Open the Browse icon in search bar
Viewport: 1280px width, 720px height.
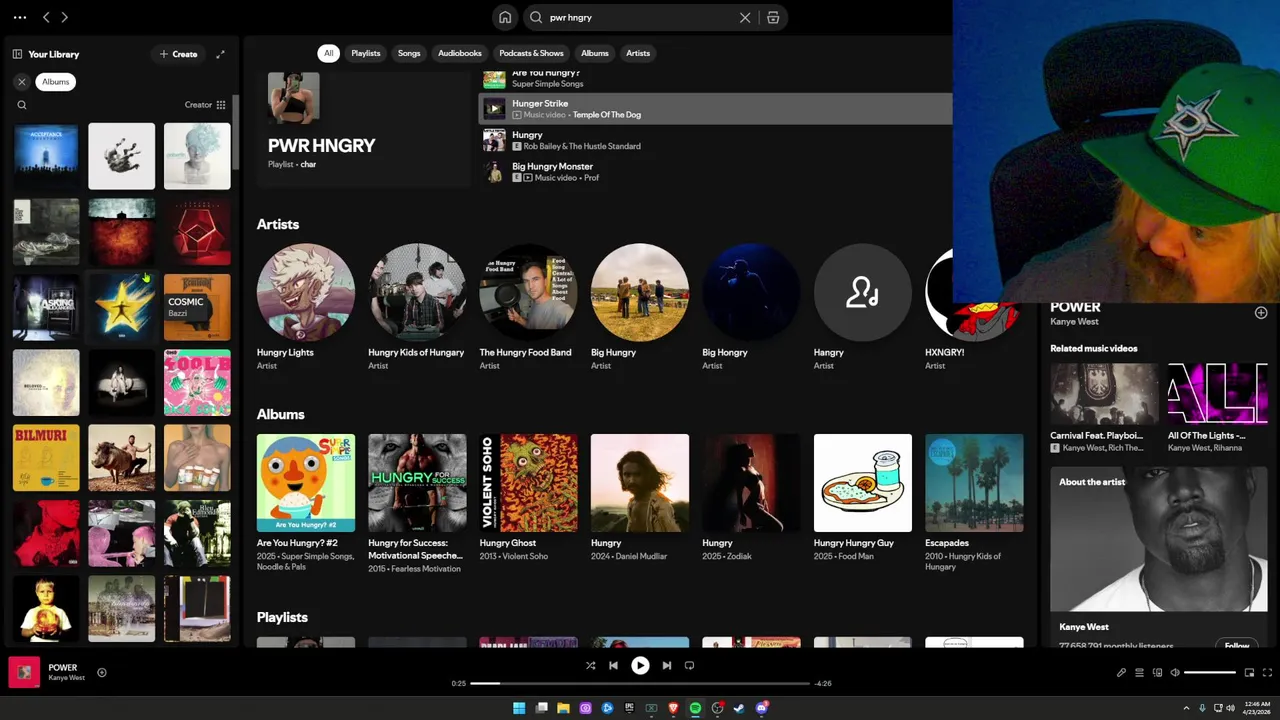[x=773, y=17]
